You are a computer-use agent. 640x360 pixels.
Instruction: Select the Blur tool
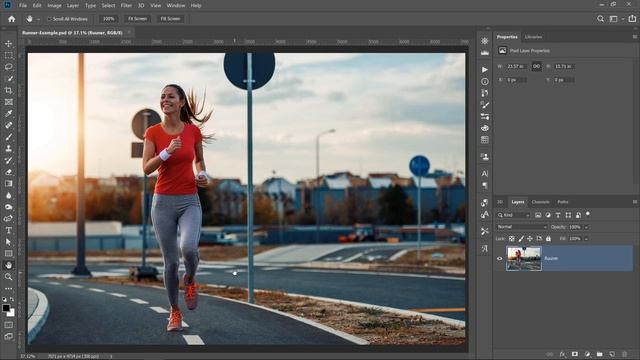click(9, 195)
